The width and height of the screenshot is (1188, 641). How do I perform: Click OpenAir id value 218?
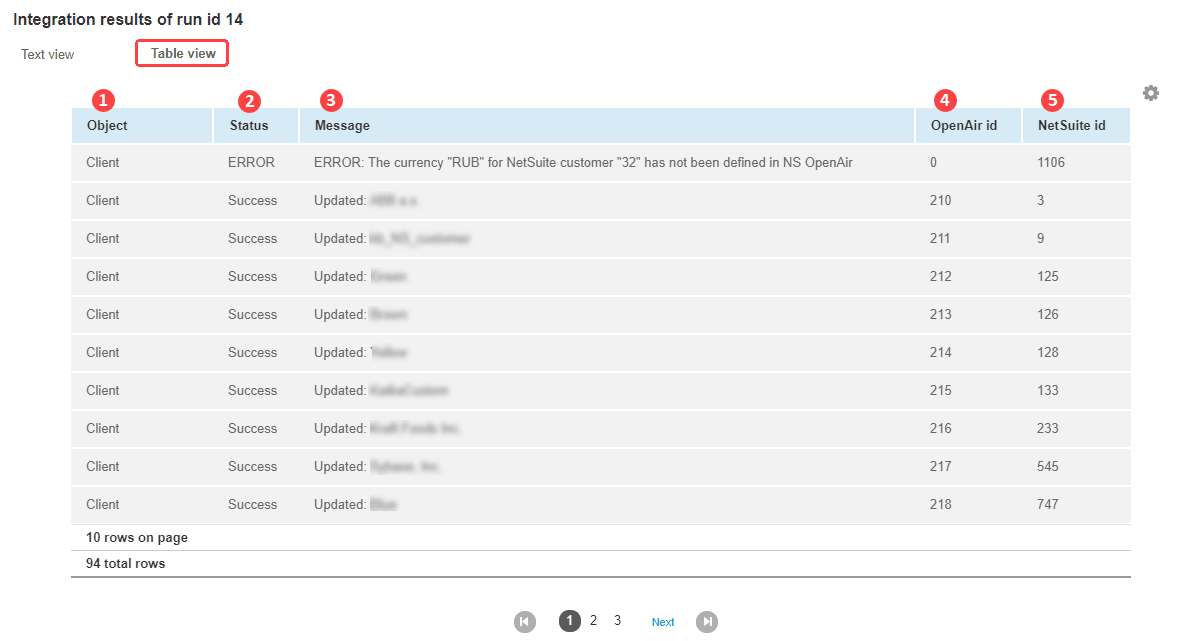tap(940, 504)
